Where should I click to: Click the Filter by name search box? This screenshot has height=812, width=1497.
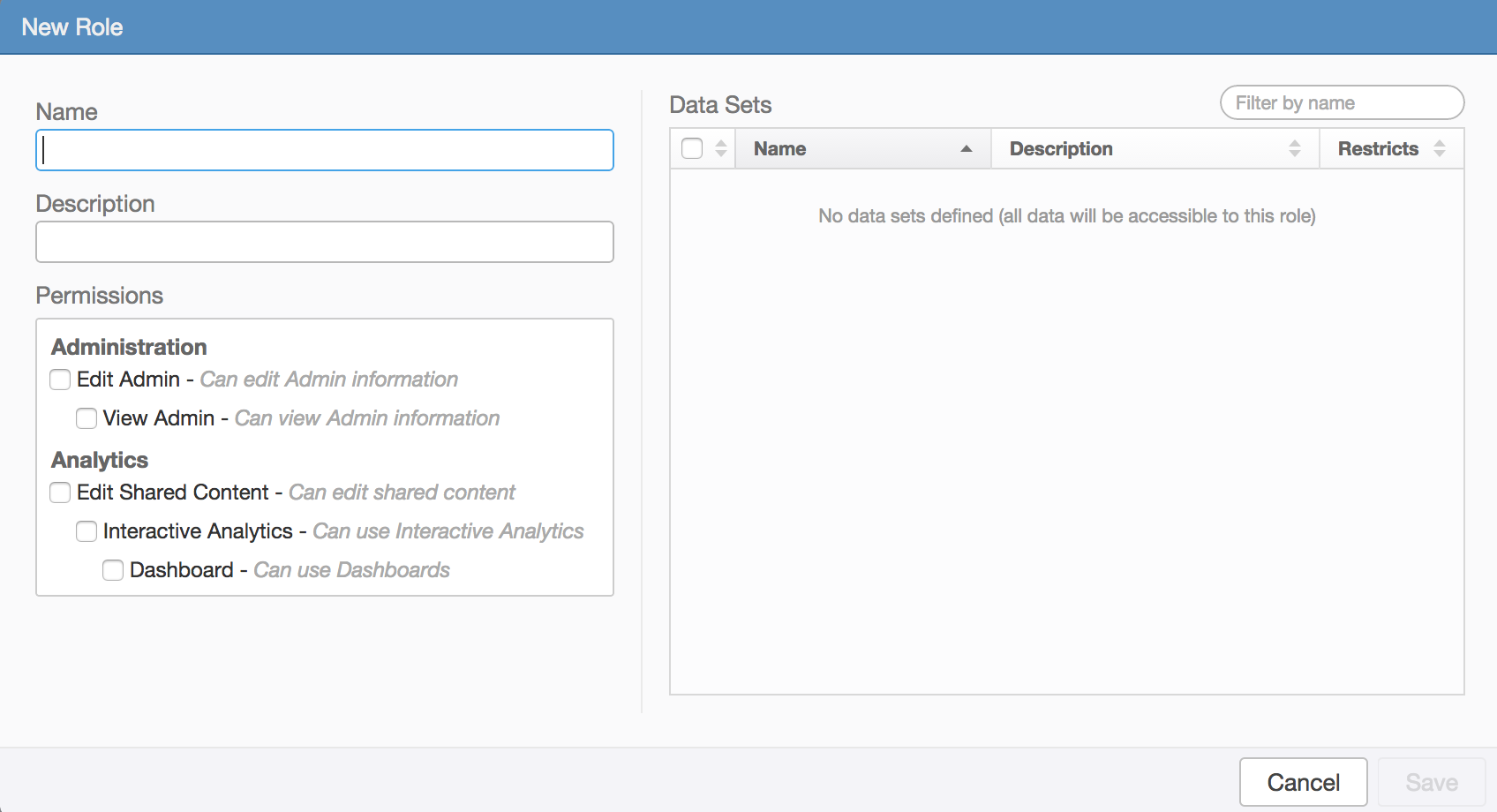(1342, 102)
